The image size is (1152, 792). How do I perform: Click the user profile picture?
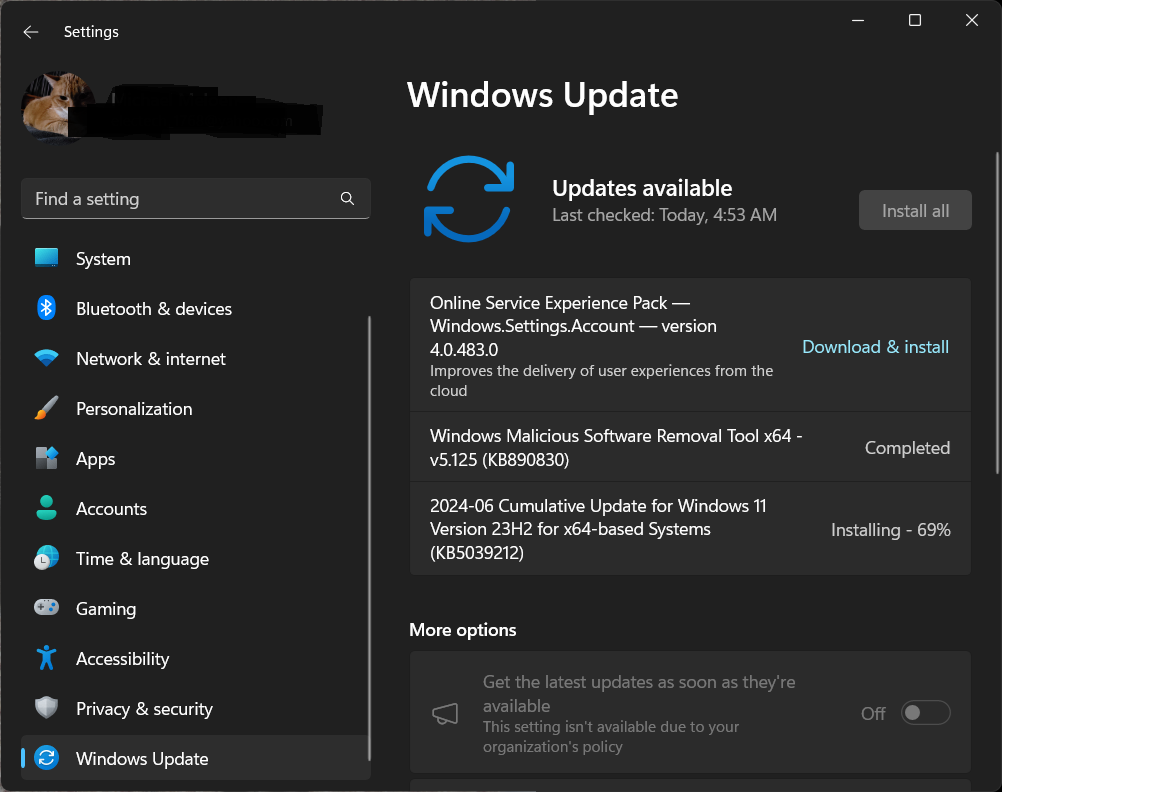pos(57,107)
